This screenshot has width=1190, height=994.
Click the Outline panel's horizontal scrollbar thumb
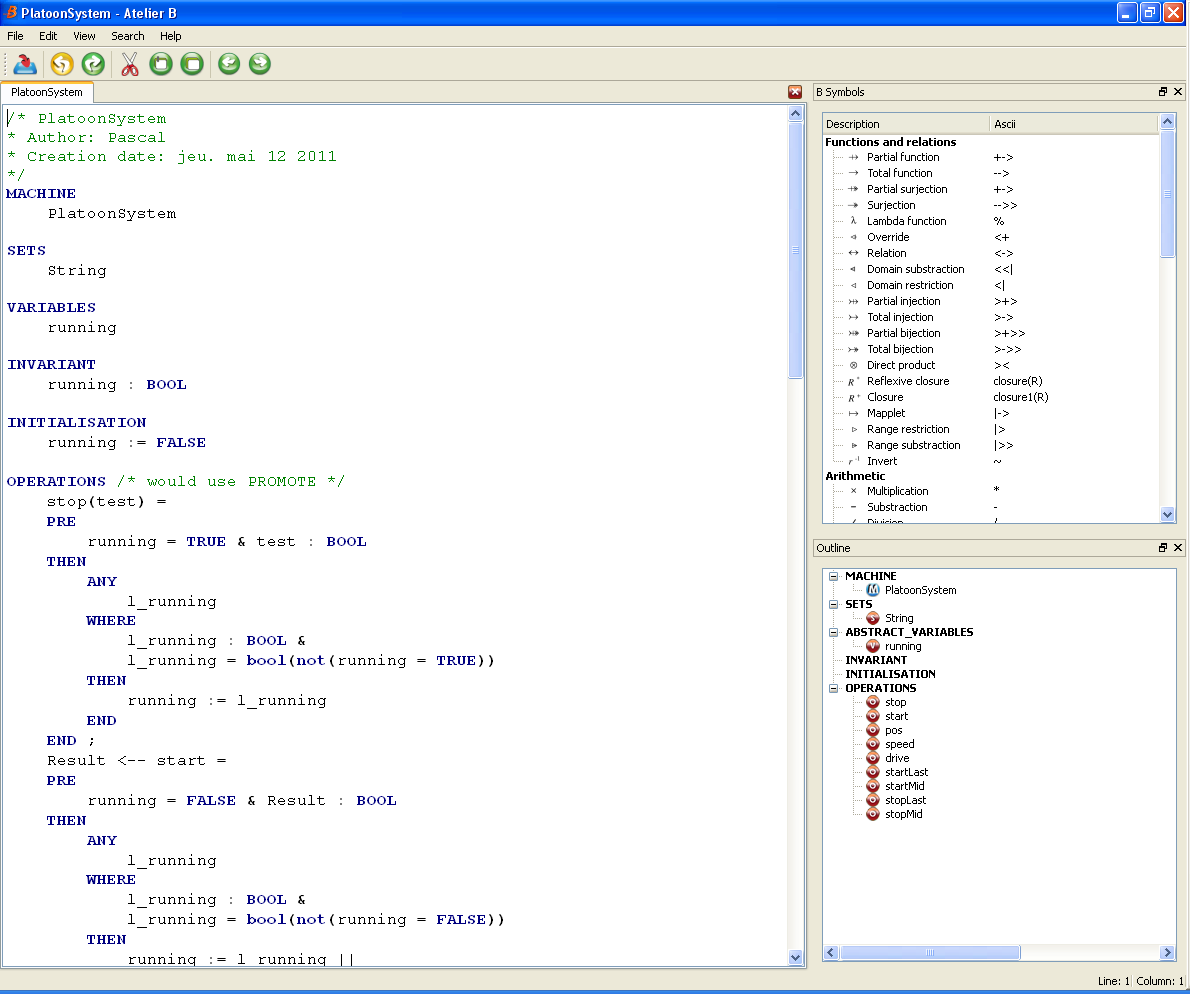tap(930, 953)
